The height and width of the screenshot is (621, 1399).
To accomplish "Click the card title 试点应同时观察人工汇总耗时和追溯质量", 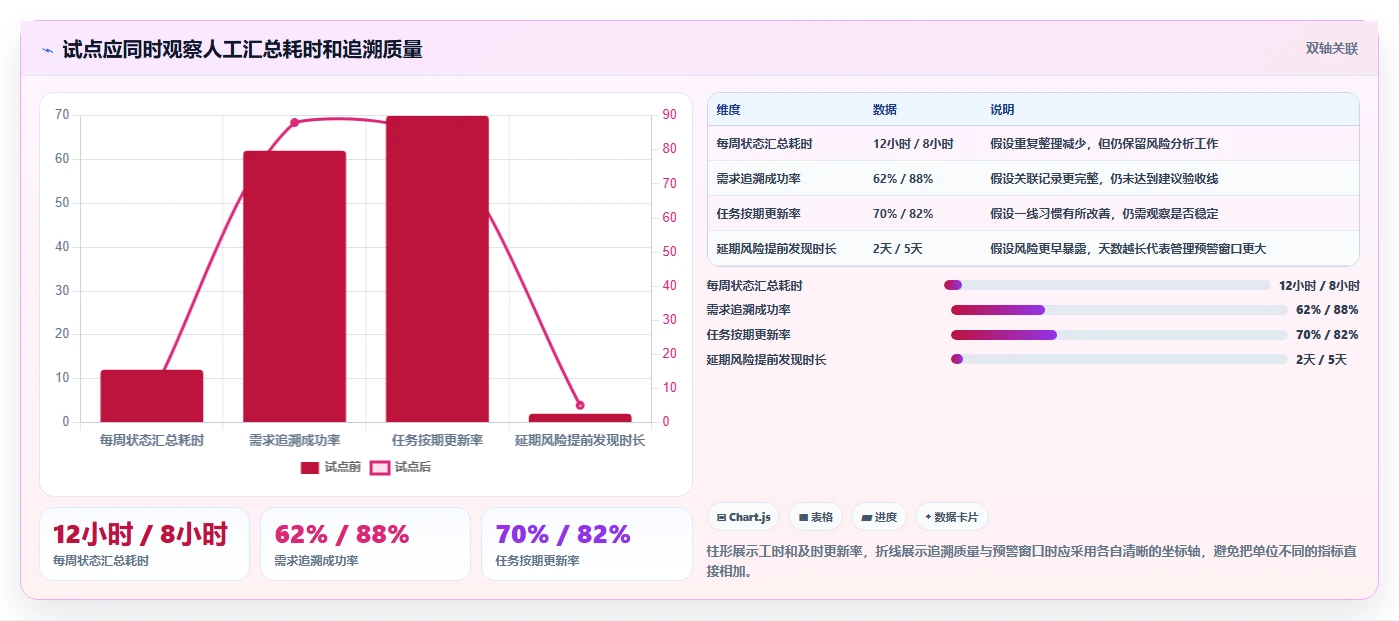I will coord(242,49).
